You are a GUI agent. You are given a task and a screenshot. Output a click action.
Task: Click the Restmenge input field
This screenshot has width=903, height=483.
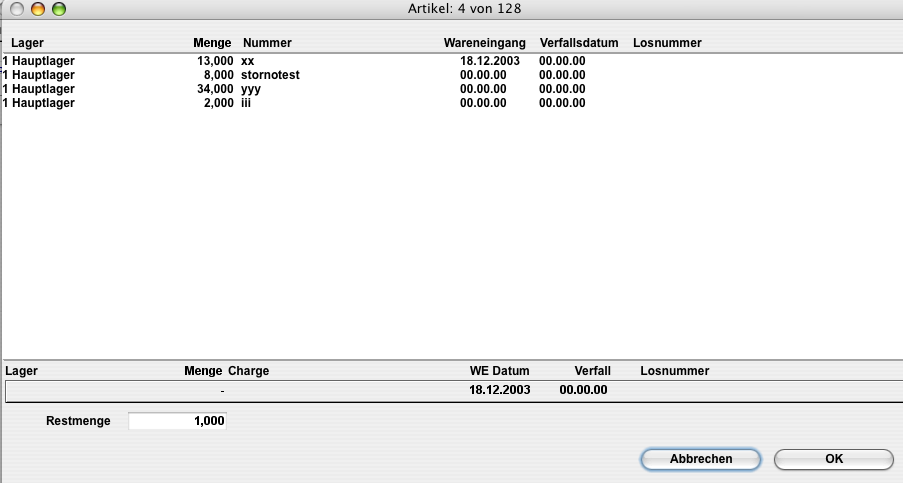[x=178, y=422]
